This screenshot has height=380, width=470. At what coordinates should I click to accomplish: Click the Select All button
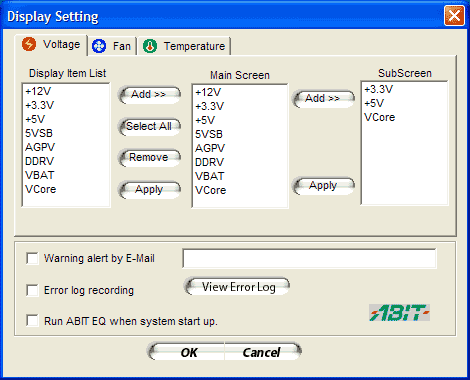coord(149,127)
